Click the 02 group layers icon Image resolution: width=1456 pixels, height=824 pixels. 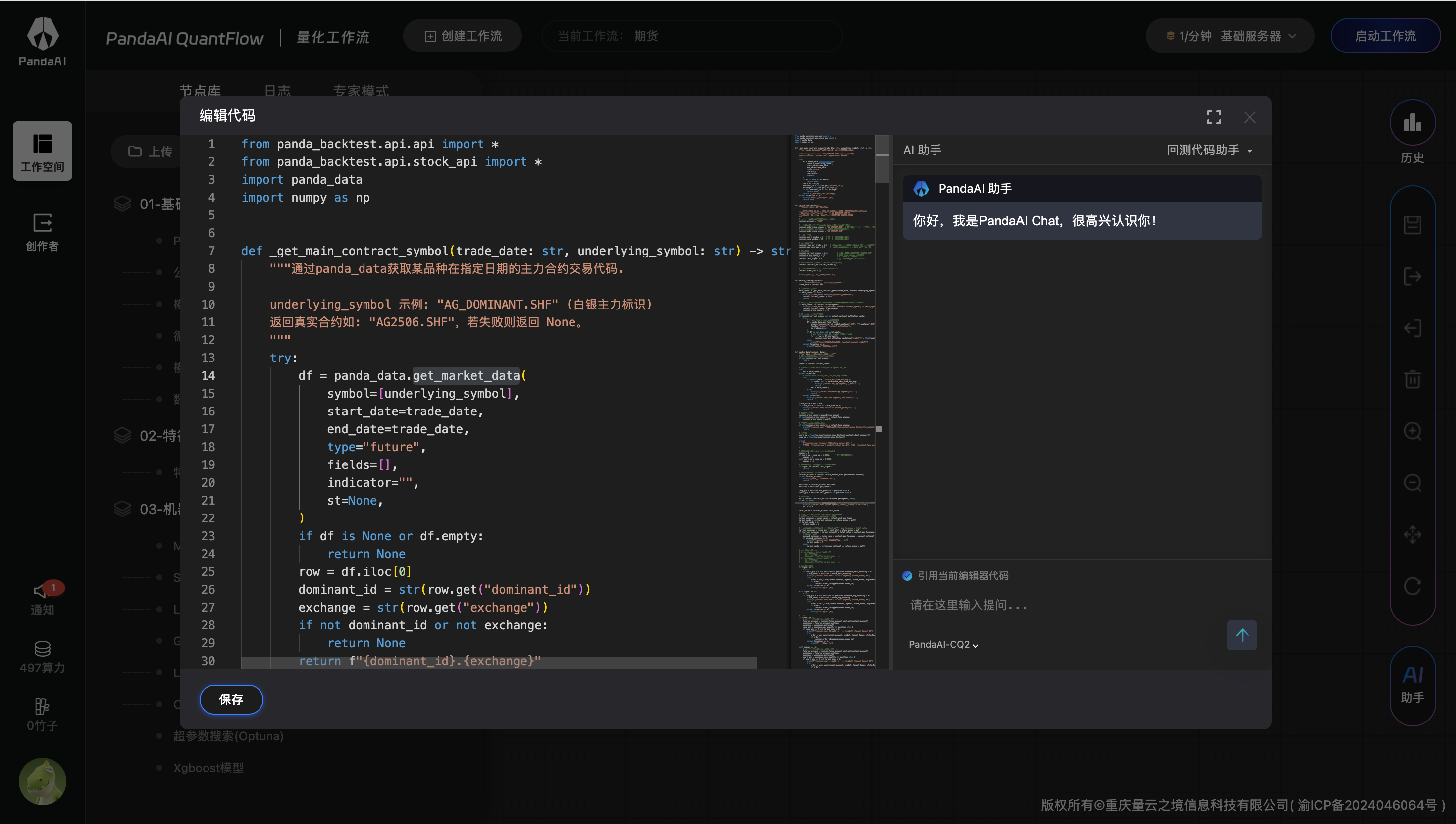point(122,435)
